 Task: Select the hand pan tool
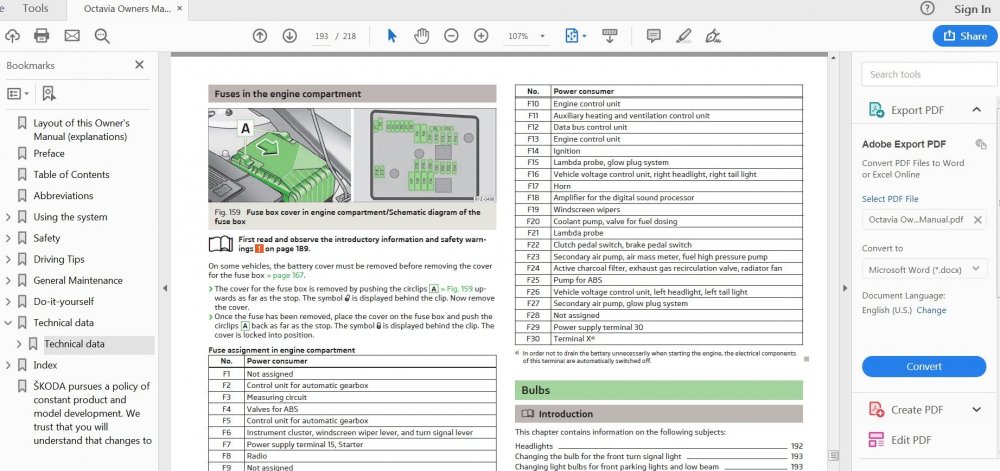422,36
